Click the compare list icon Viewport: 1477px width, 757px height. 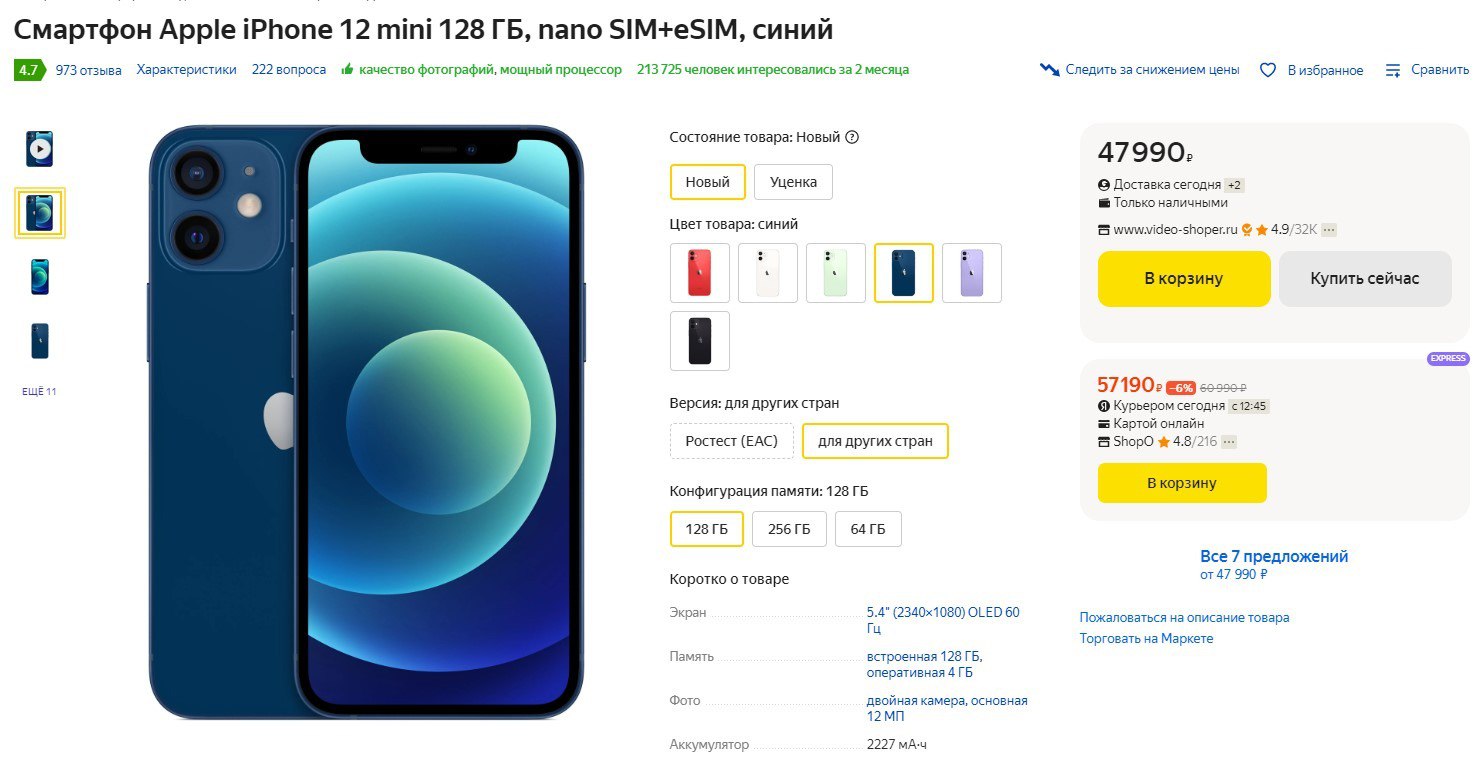click(x=1393, y=70)
